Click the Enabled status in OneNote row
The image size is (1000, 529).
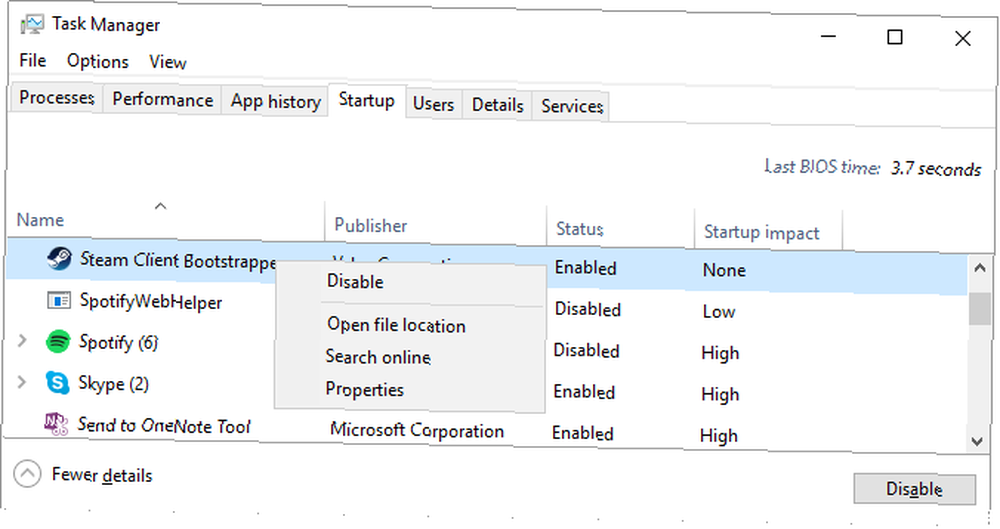pos(582,433)
